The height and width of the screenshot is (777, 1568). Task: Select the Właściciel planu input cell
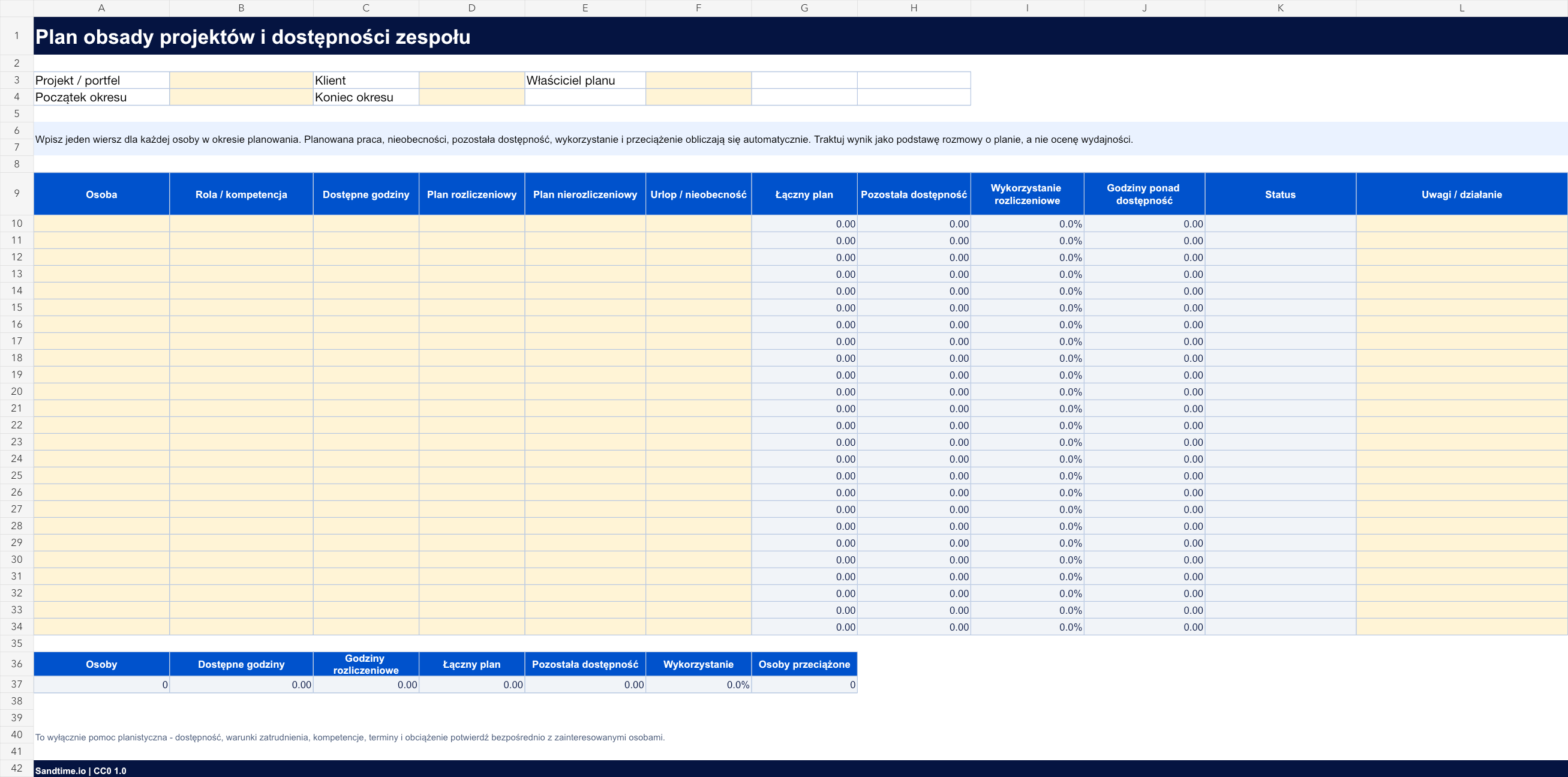(x=698, y=80)
